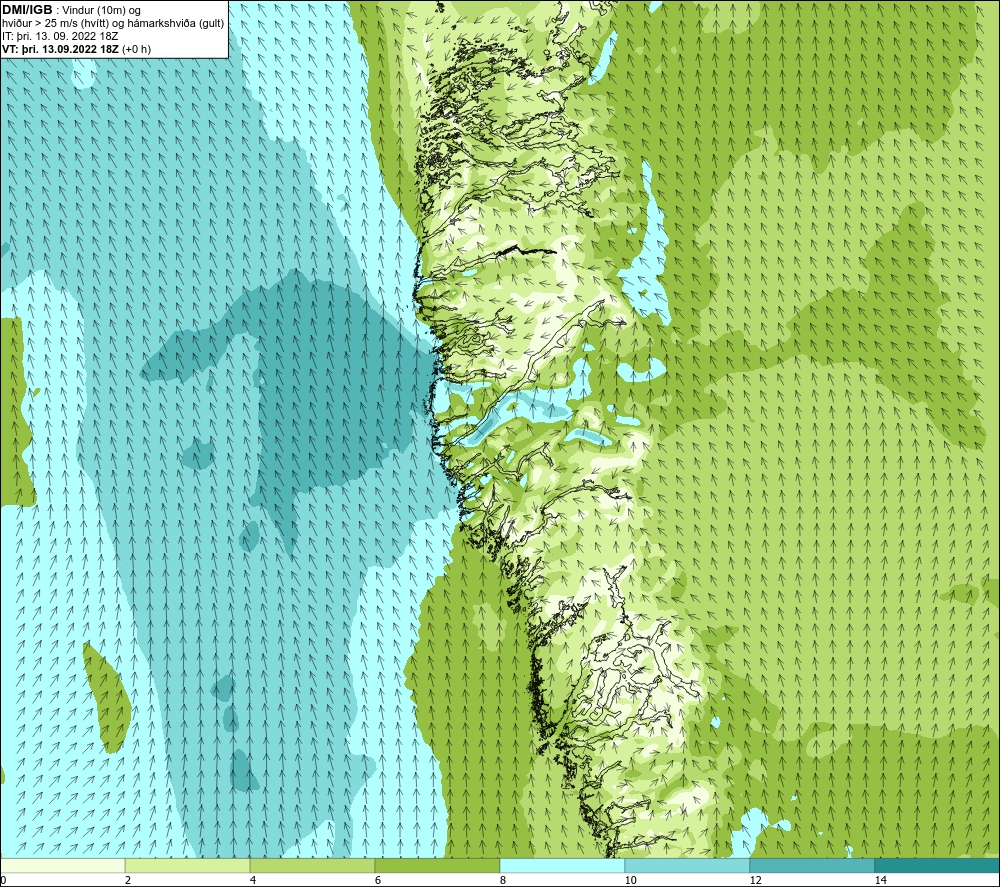Viewport: 1000px width, 887px height.
Task: Click the 2–4 m/s light green legend segment
Action: click(x=188, y=865)
